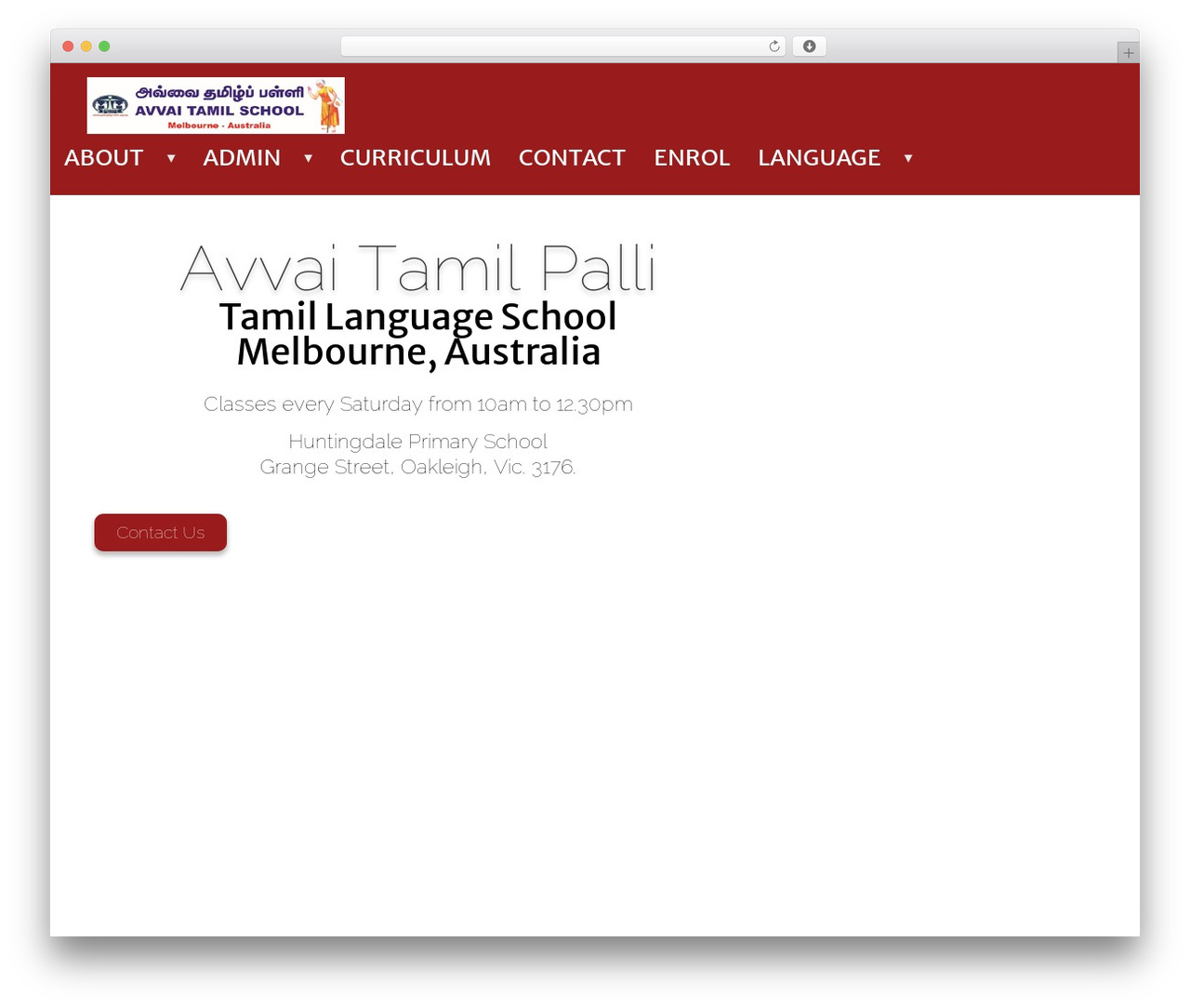1190x1008 pixels.
Task: Click the Grange Street, Oakleigh address line
Action: click(x=418, y=467)
